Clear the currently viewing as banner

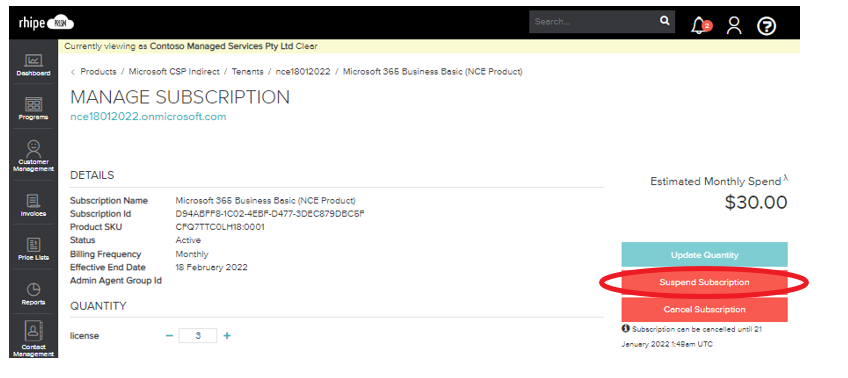[307, 47]
